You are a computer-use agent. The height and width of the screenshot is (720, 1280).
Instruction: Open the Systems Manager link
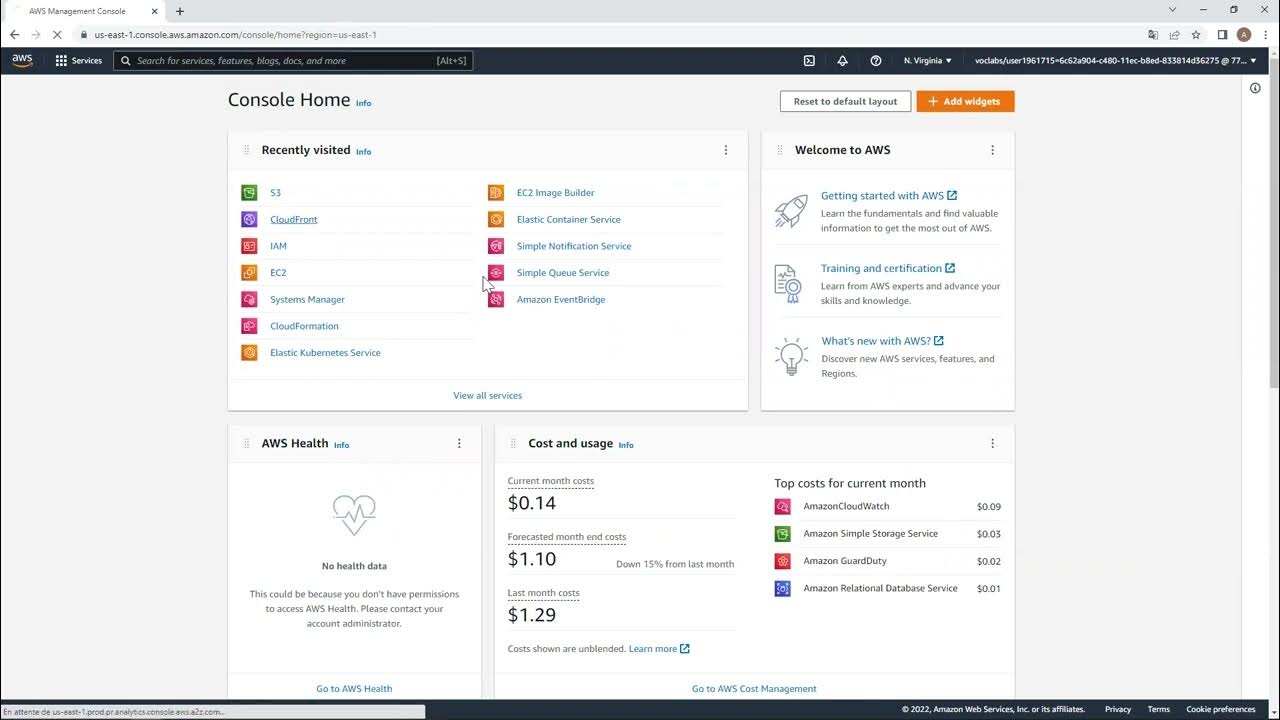[x=307, y=299]
